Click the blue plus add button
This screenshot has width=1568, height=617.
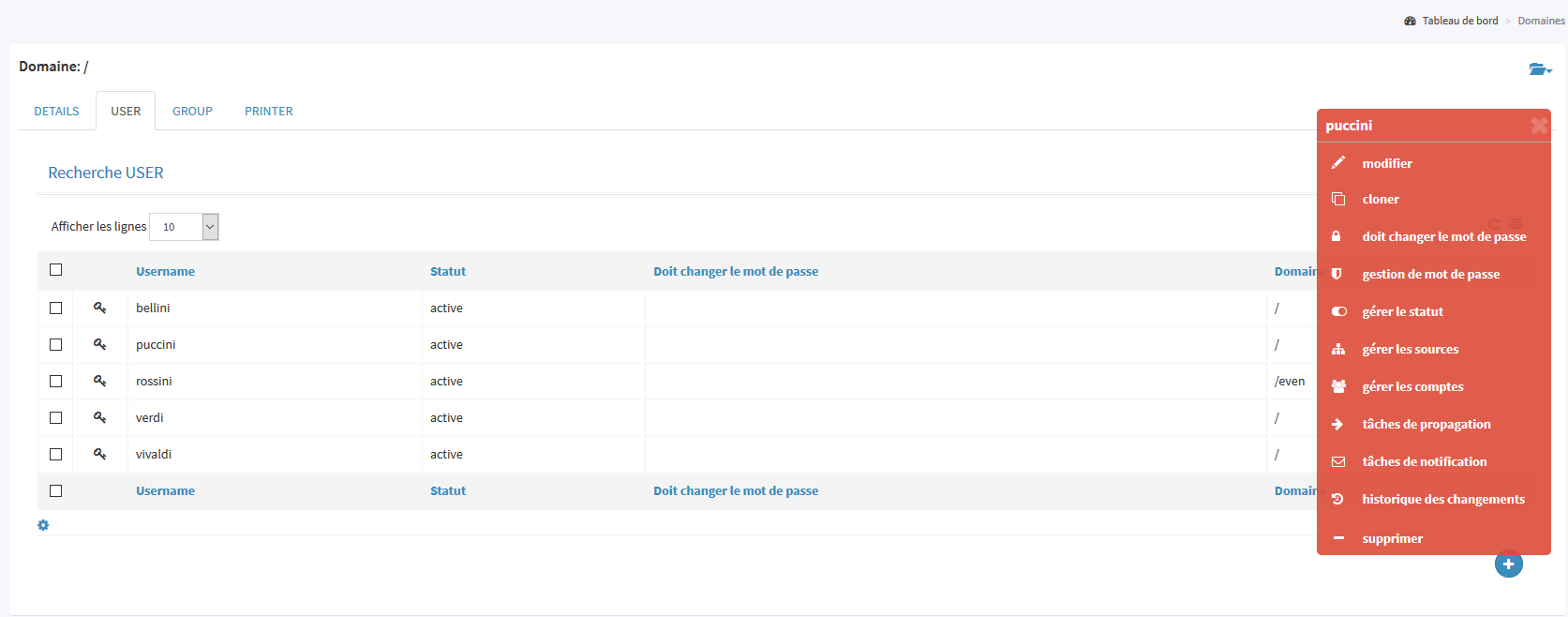point(1508,564)
